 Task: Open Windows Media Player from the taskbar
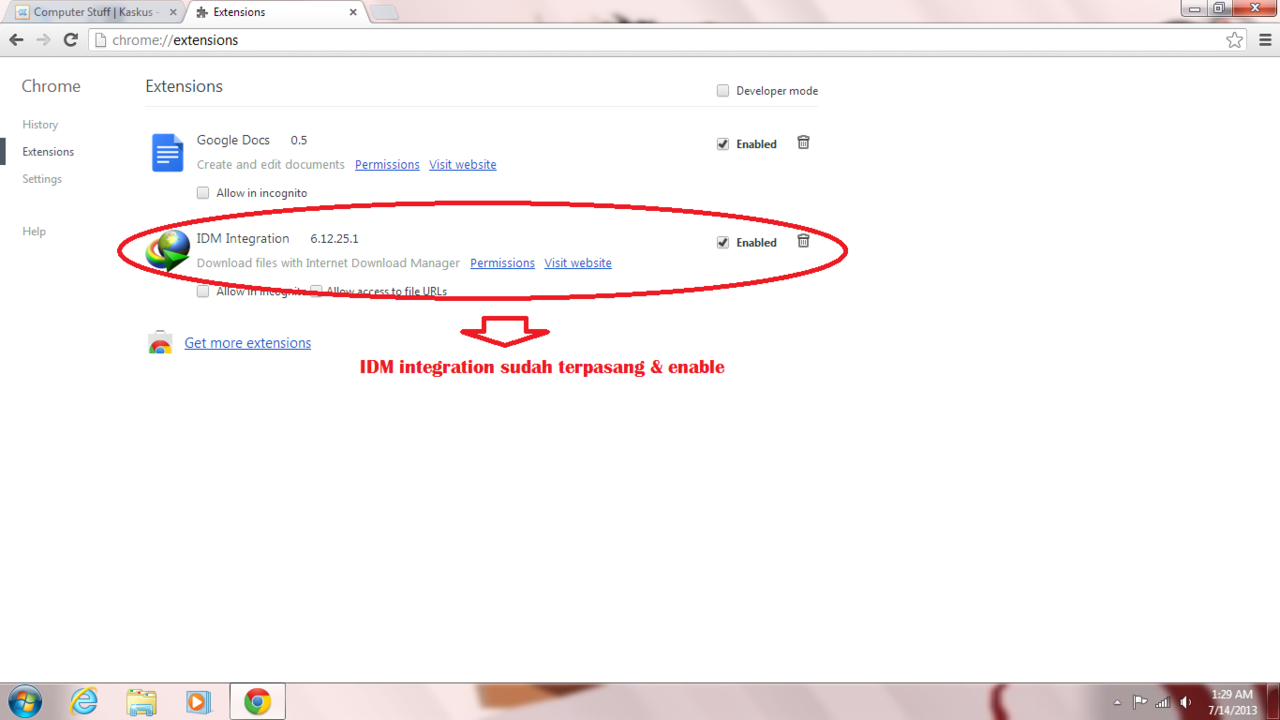[x=198, y=702]
